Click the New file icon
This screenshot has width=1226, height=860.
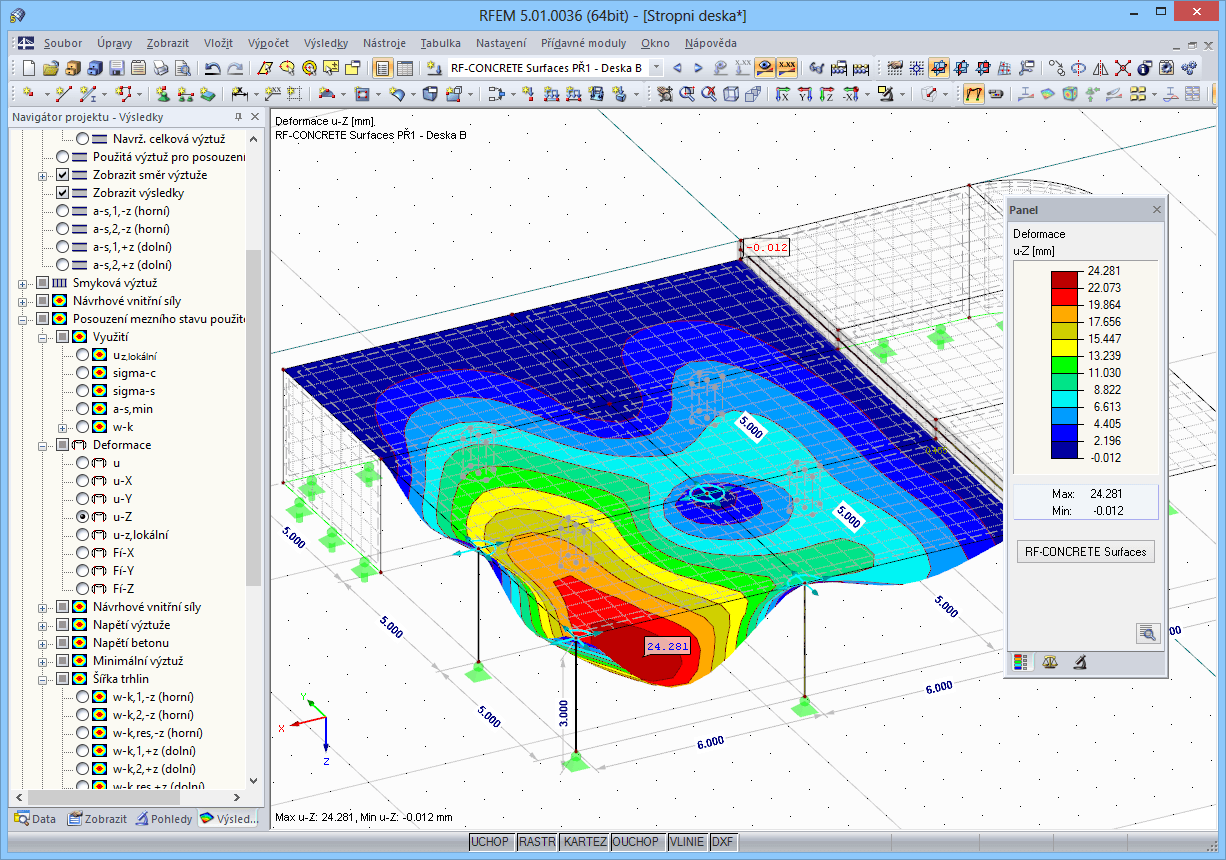coord(28,68)
